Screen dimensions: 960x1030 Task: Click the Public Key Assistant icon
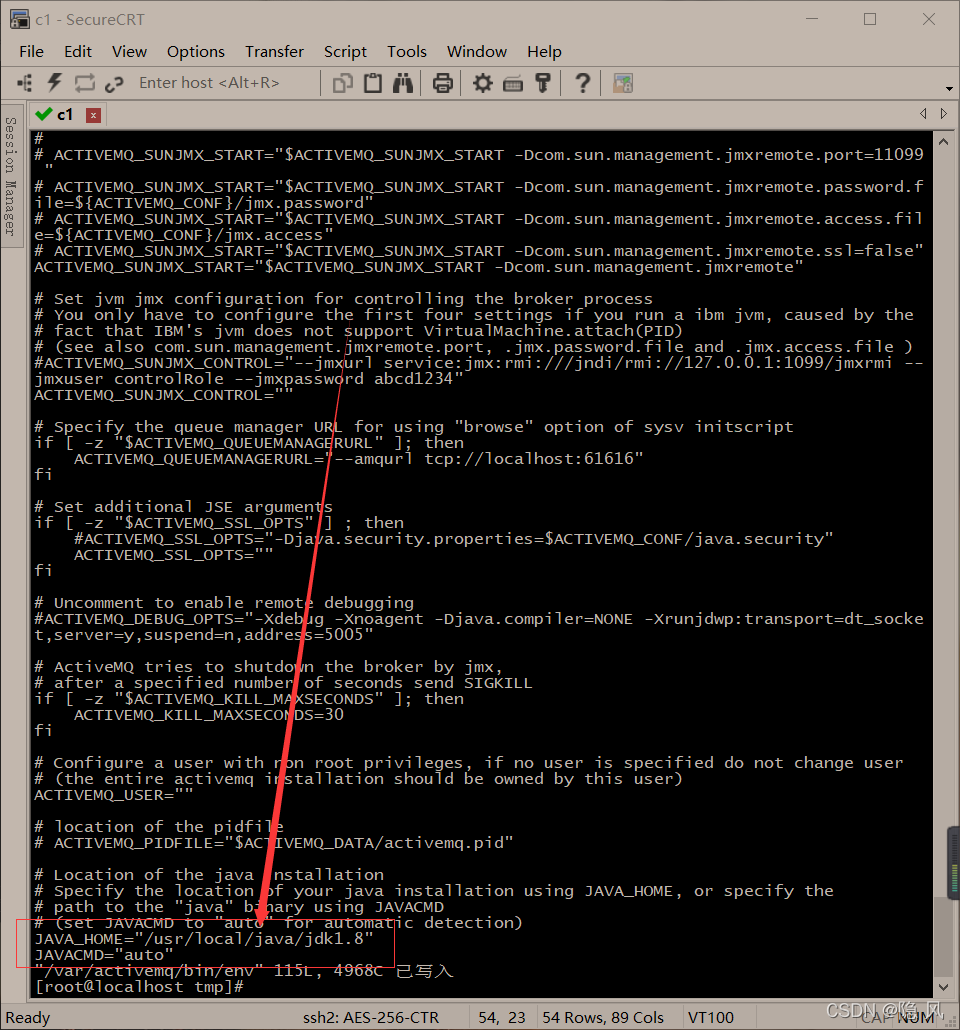[543, 83]
